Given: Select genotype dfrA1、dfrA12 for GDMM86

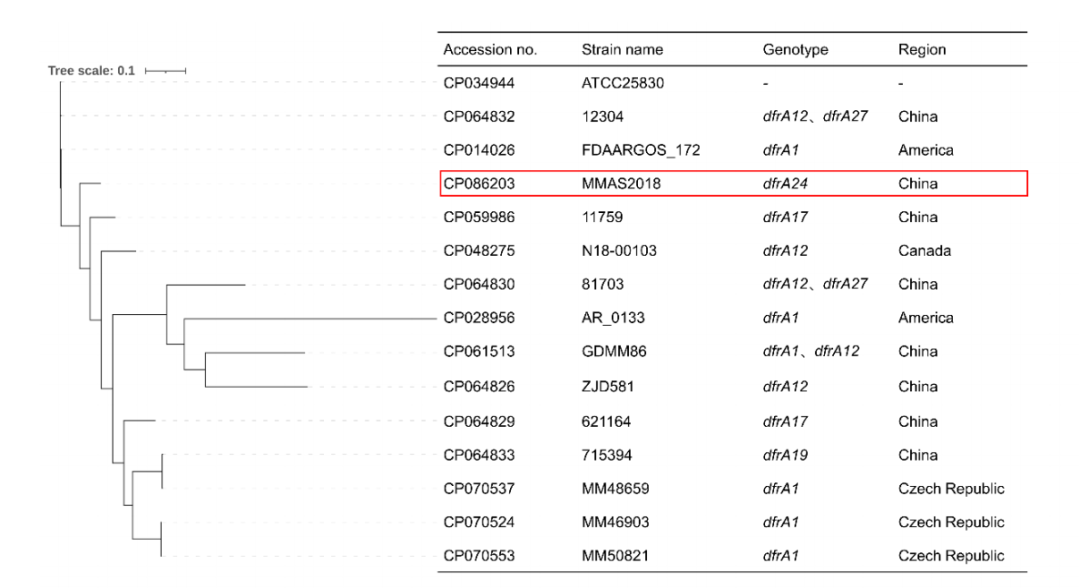Looking at the screenshot, I should pyautogui.click(x=806, y=353).
